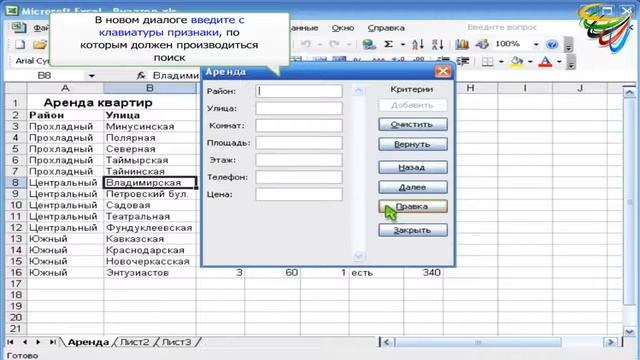
Task: Click the Borders icon
Action: [x=487, y=62]
